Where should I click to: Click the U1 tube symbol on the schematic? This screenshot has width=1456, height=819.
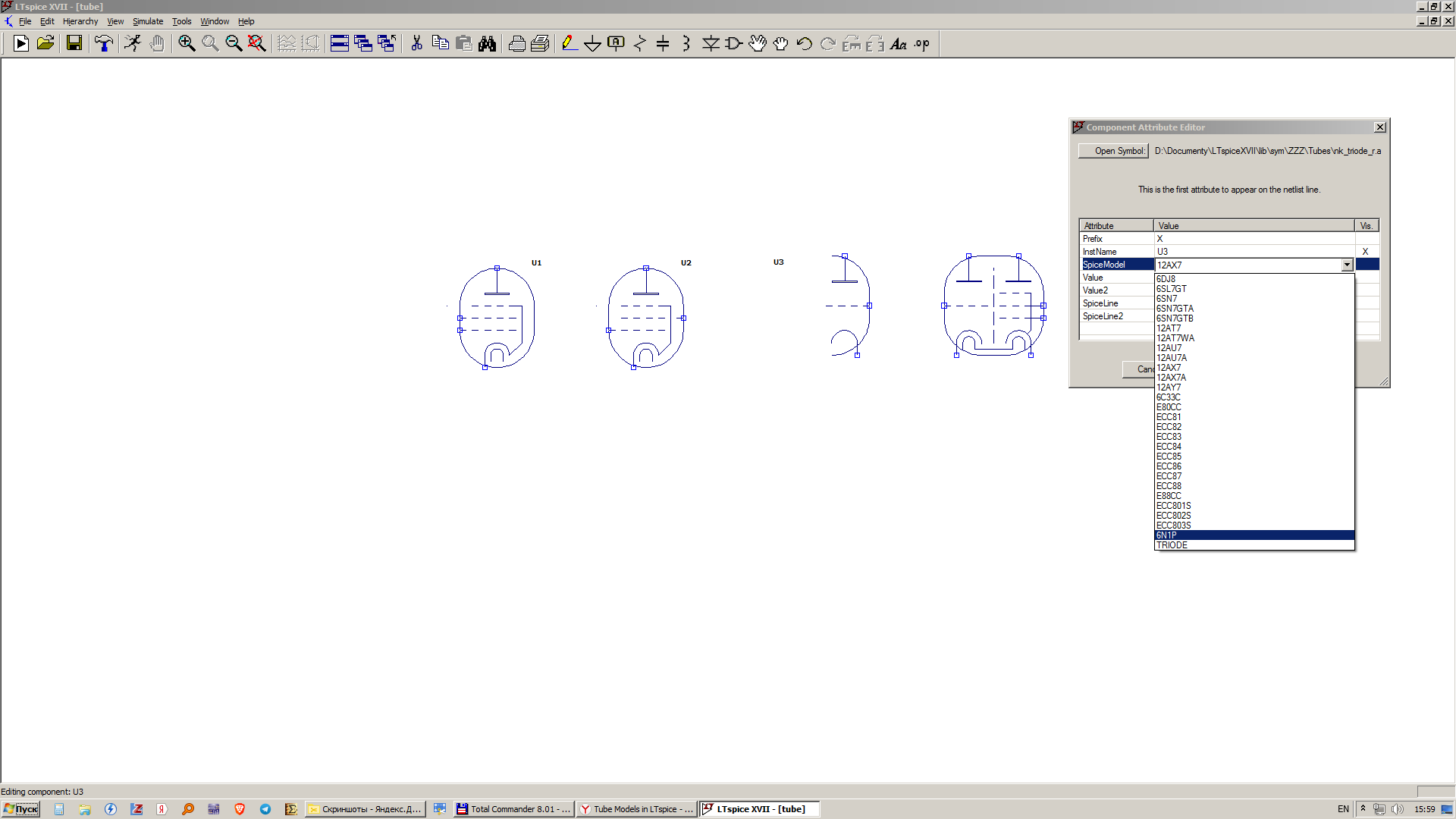click(497, 318)
